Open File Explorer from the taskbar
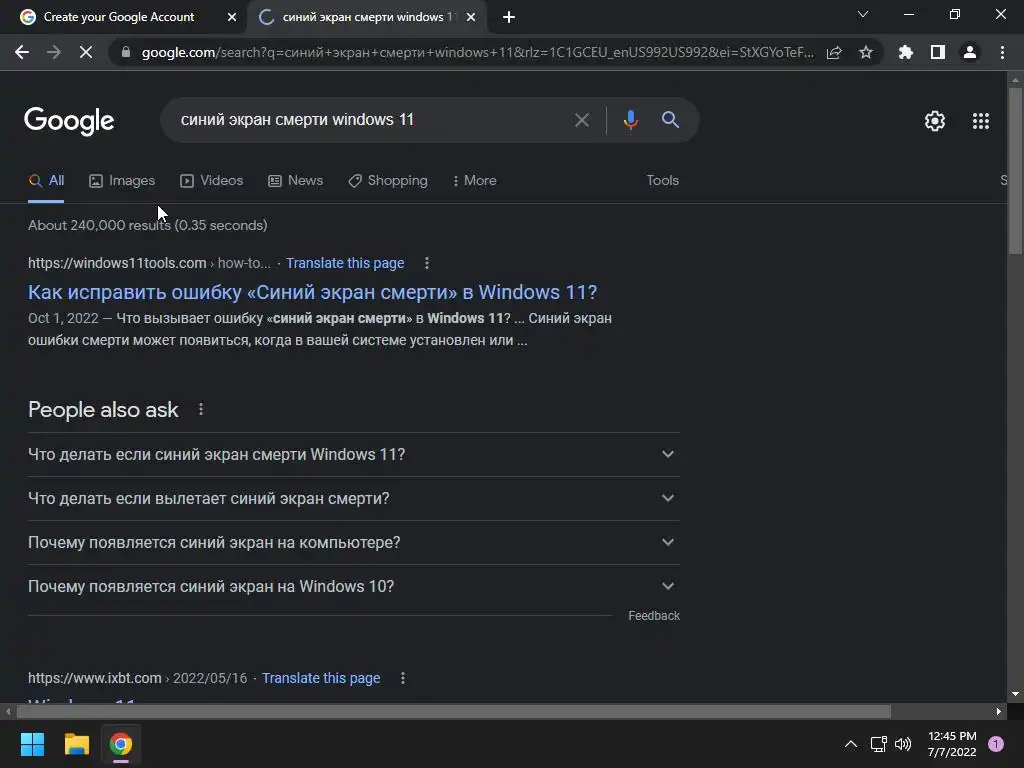 tap(76, 744)
